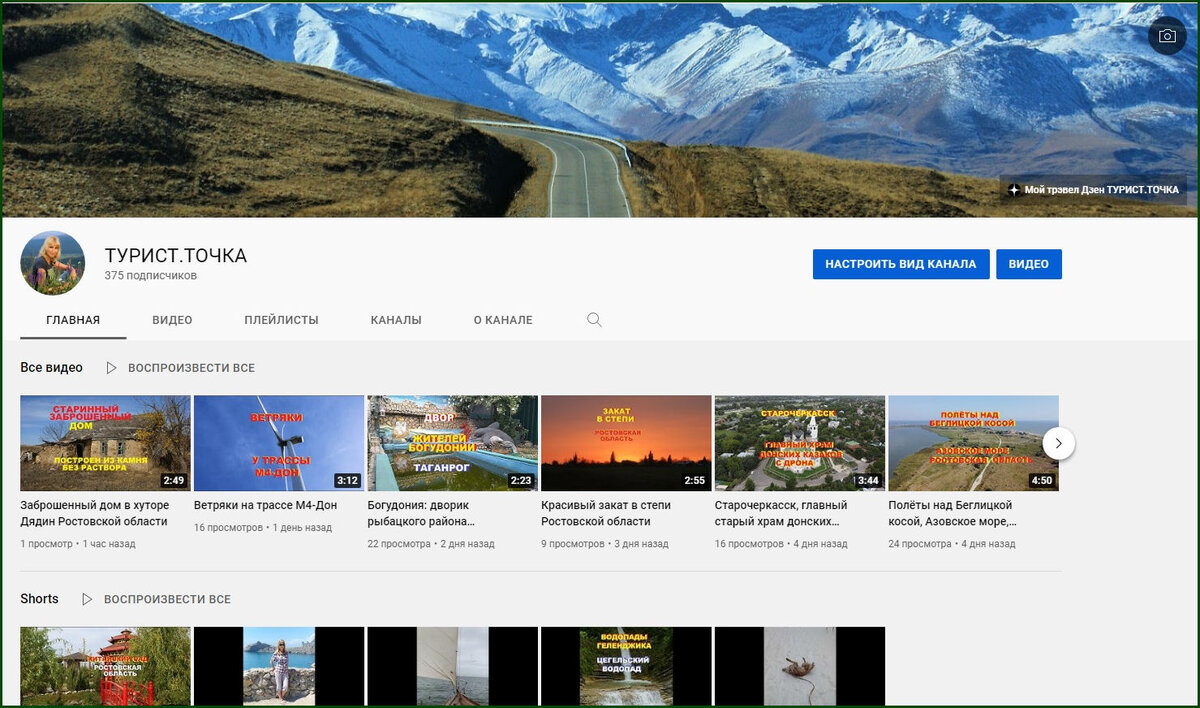Image resolution: width=1200 pixels, height=708 pixels.
Task: Open video «Заброшенный дом в хуторе Дядин»
Action: [104, 443]
